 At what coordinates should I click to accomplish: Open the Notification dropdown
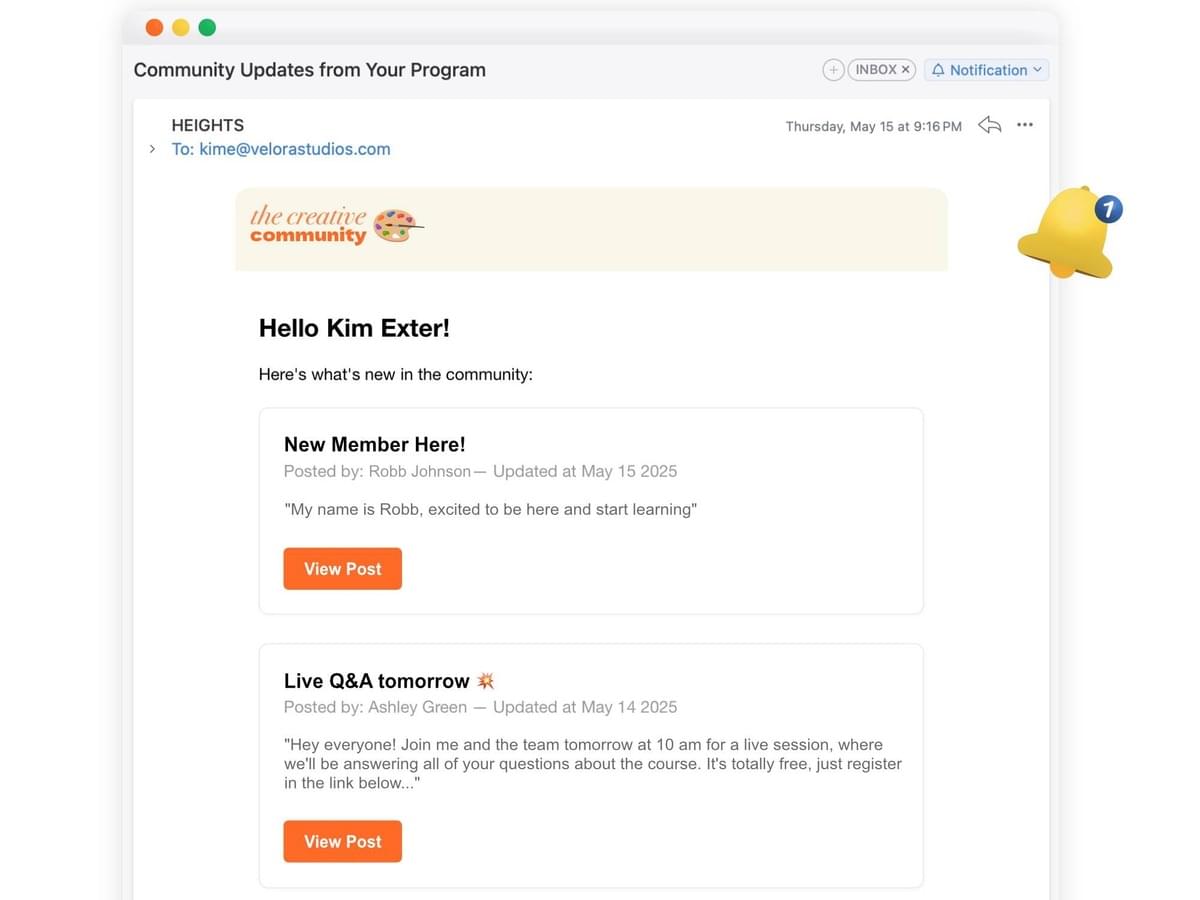987,70
